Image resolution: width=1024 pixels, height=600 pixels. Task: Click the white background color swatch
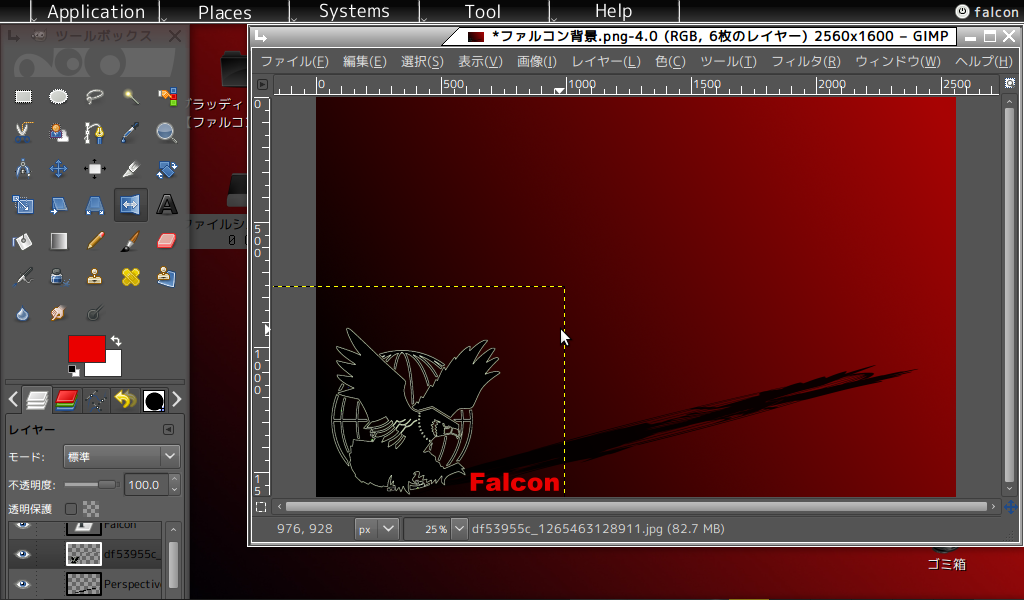pyautogui.click(x=111, y=369)
